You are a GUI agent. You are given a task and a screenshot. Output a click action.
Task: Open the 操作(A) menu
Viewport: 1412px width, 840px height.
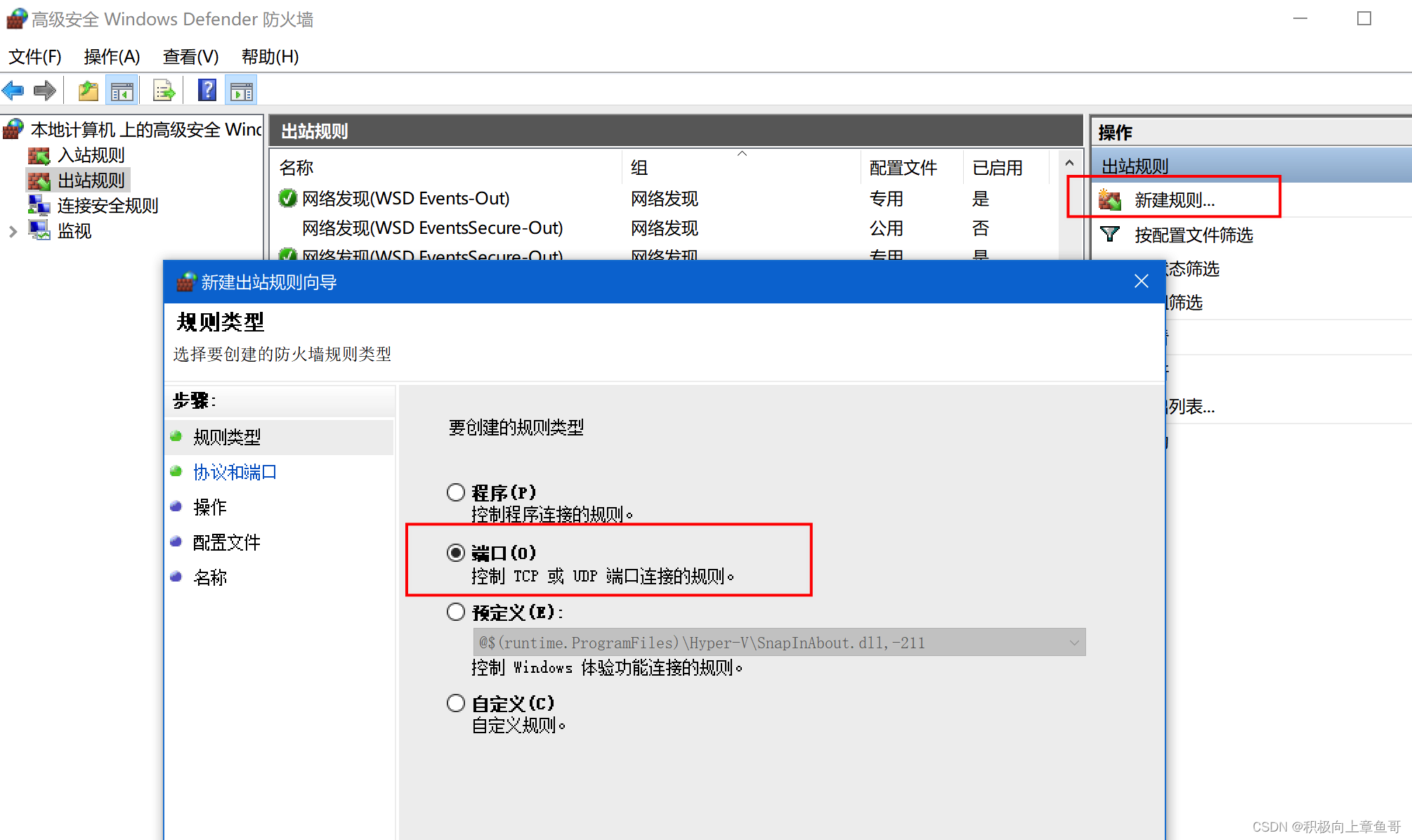[112, 56]
